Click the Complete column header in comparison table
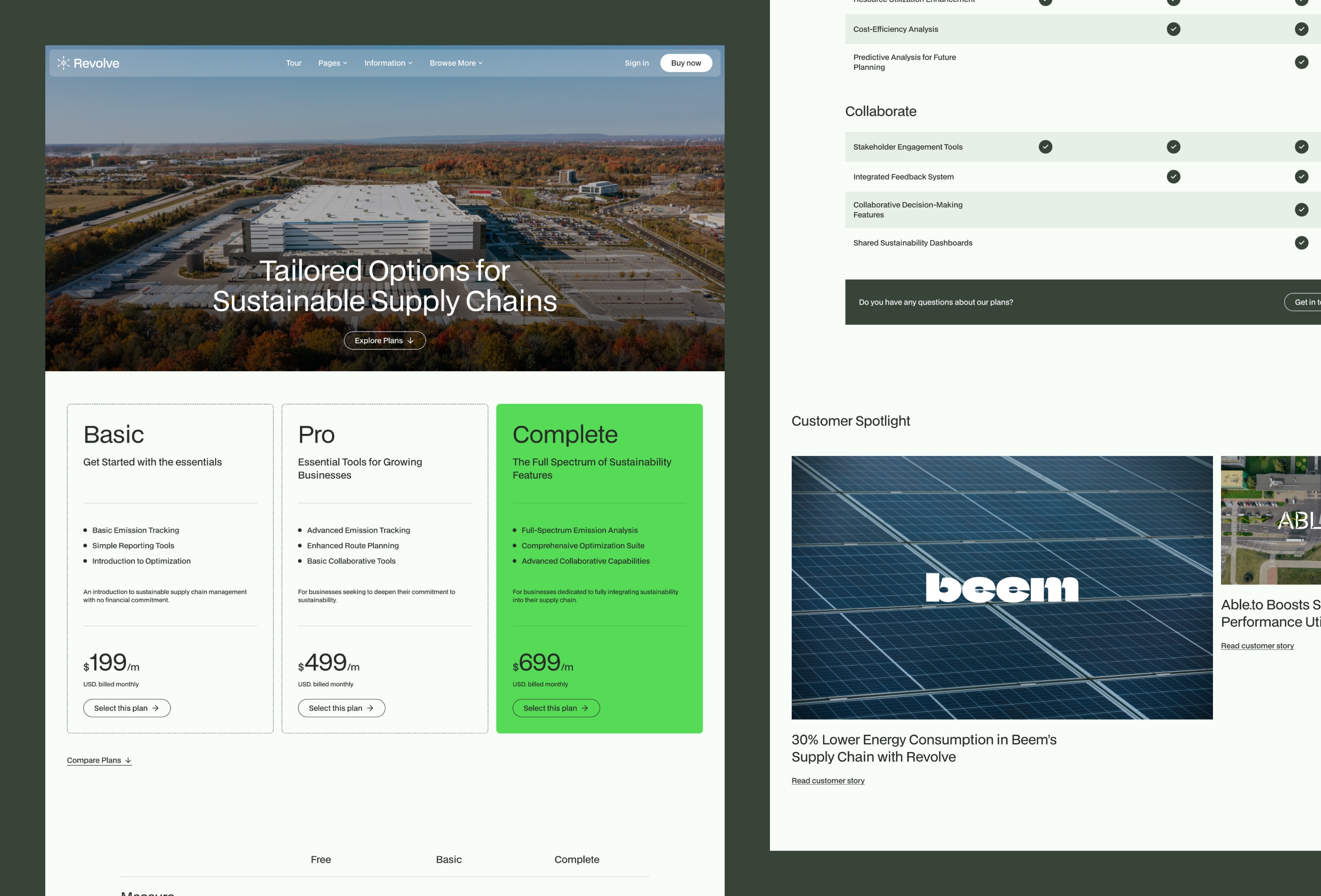1321x896 pixels. point(577,860)
